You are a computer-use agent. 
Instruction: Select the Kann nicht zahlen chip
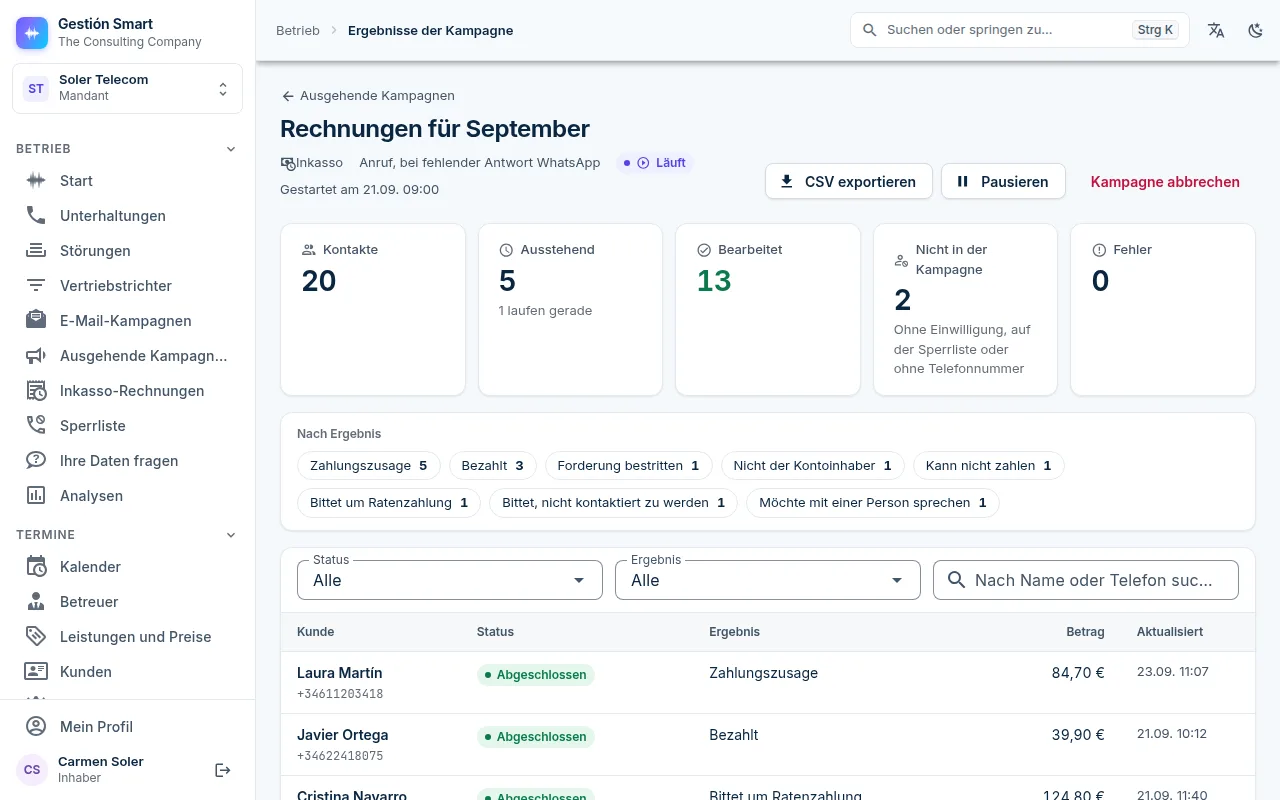(989, 466)
